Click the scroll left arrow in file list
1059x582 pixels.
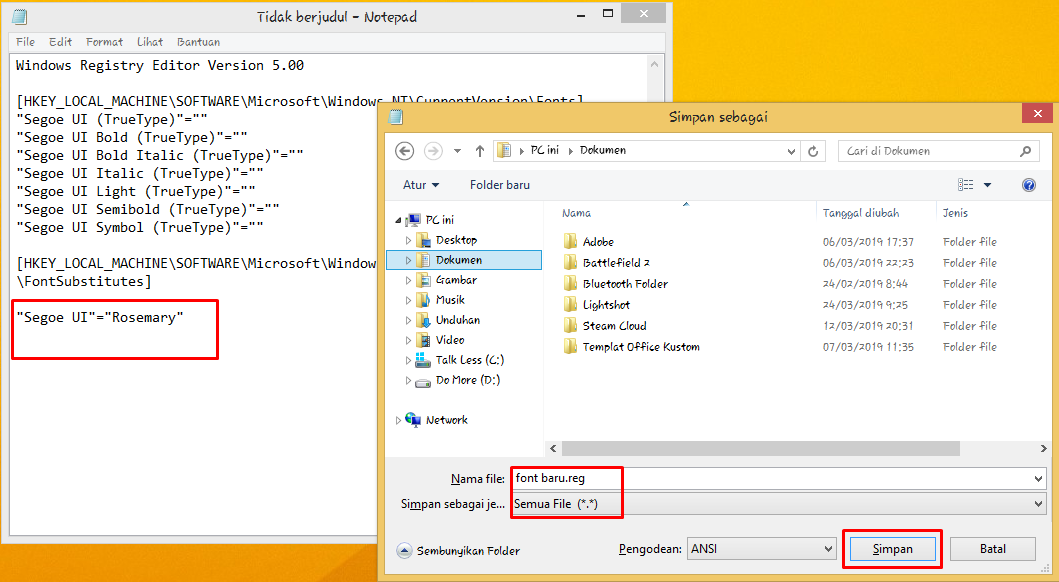coord(553,448)
